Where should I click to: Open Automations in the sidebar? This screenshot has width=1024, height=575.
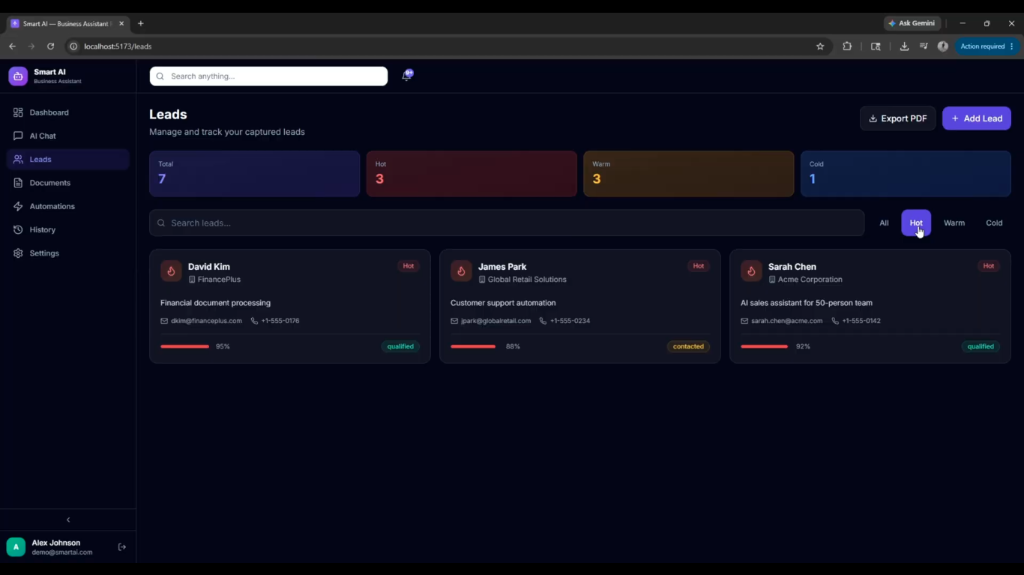(x=68, y=206)
